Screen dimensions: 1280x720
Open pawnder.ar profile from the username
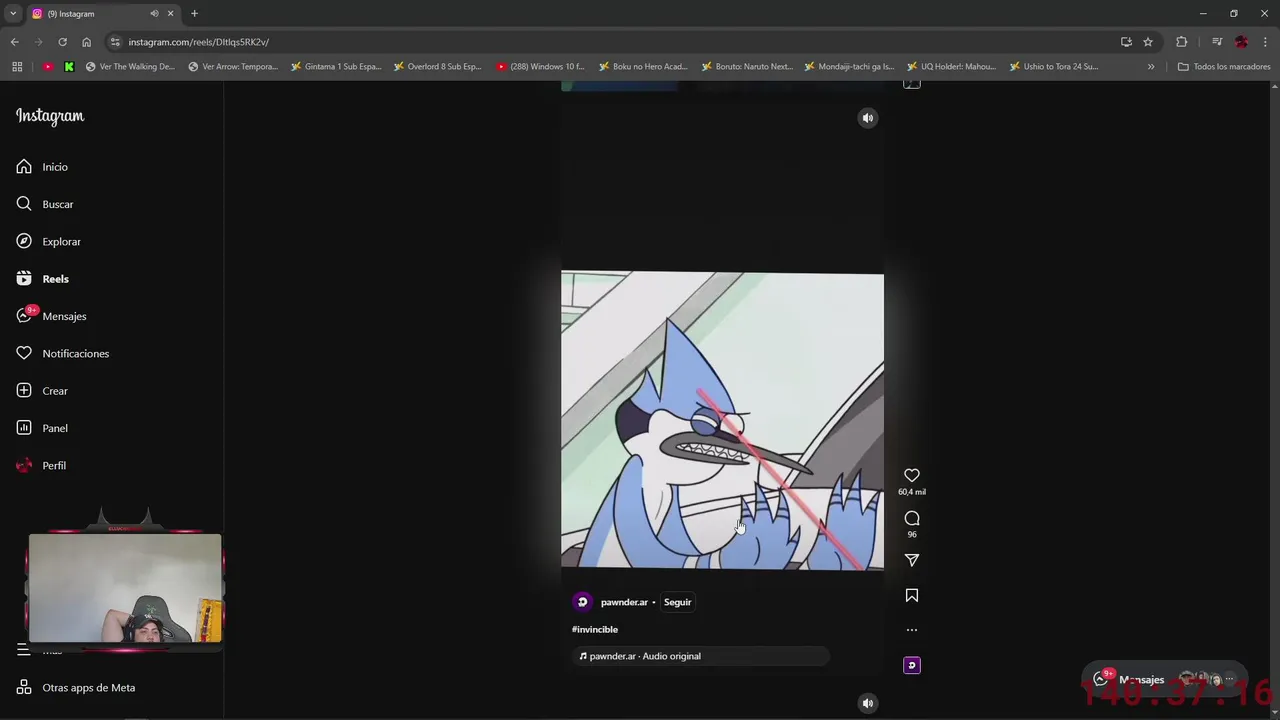click(624, 602)
